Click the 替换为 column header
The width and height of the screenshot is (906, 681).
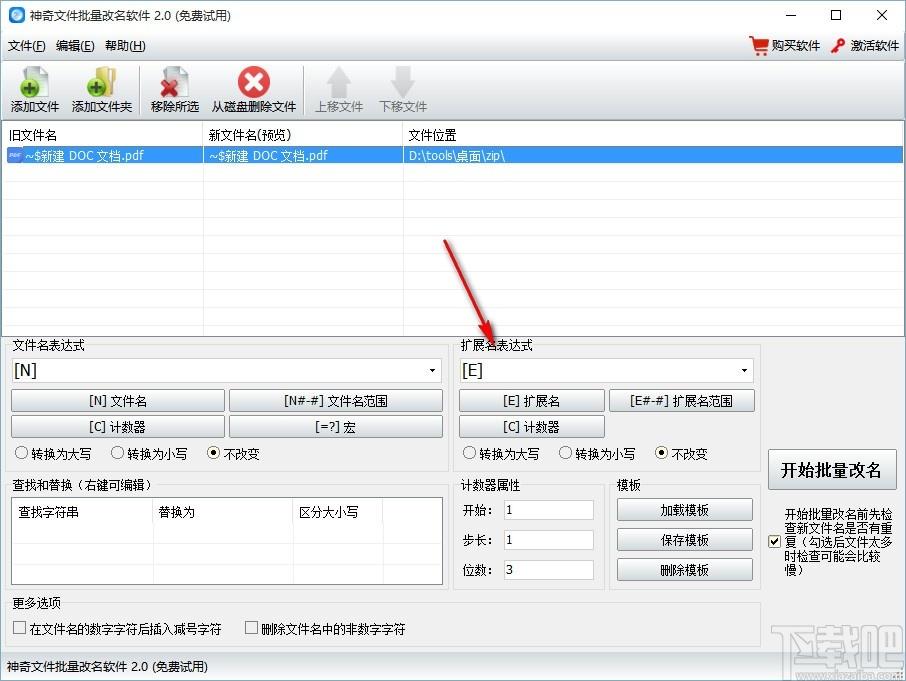click(x=222, y=512)
